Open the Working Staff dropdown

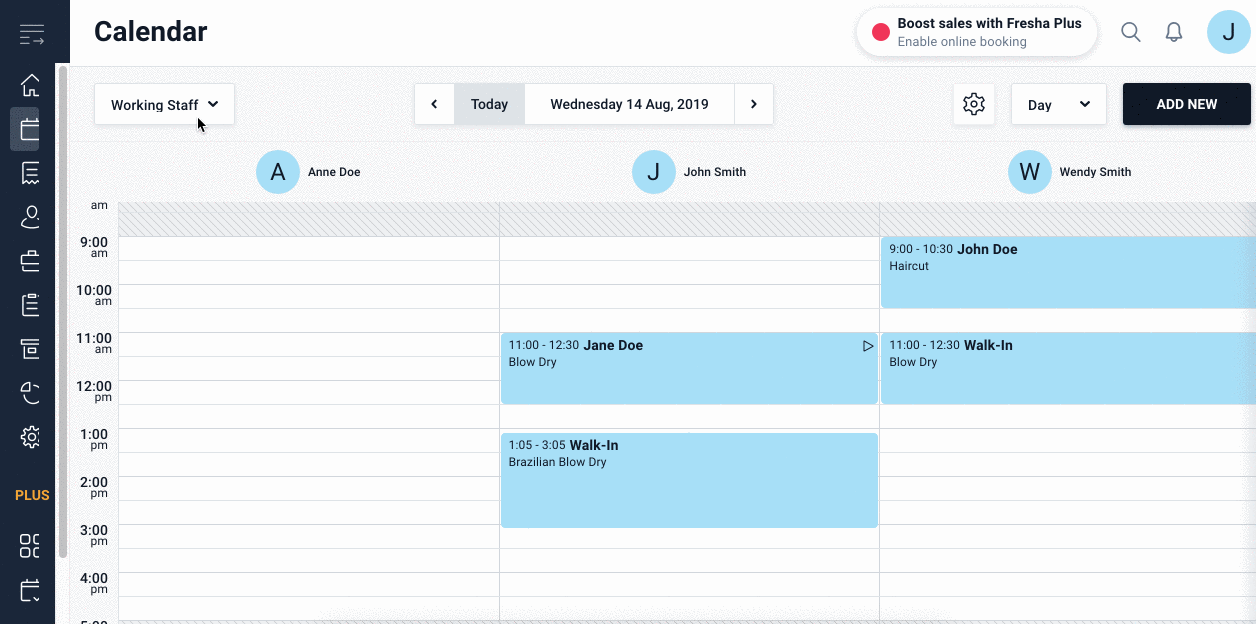[x=164, y=104]
